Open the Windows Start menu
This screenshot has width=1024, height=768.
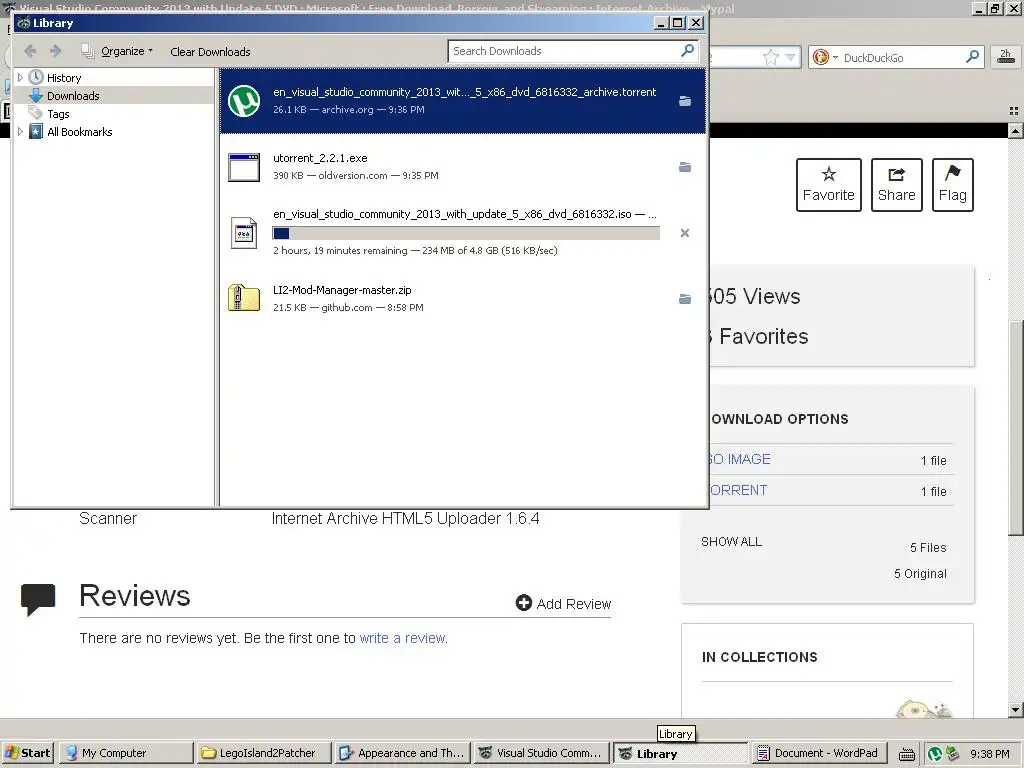[x=27, y=753]
